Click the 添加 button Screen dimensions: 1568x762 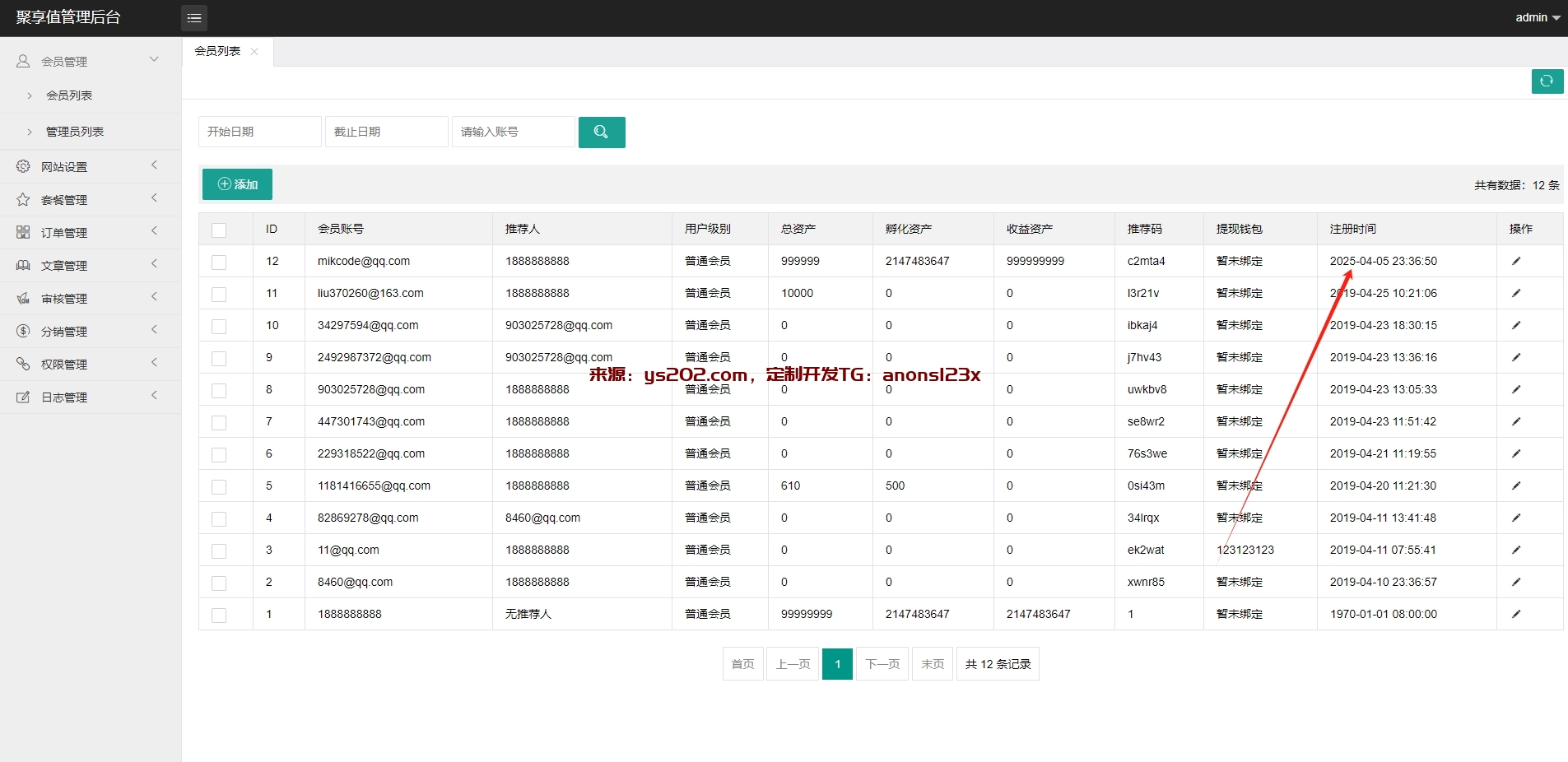(x=237, y=184)
